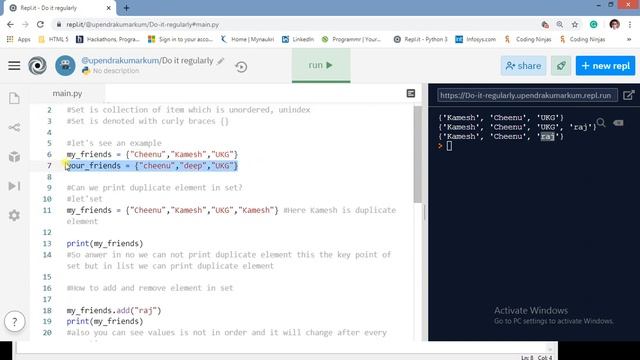Click the browser address bar
The image size is (640, 360).
click(x=294, y=24)
